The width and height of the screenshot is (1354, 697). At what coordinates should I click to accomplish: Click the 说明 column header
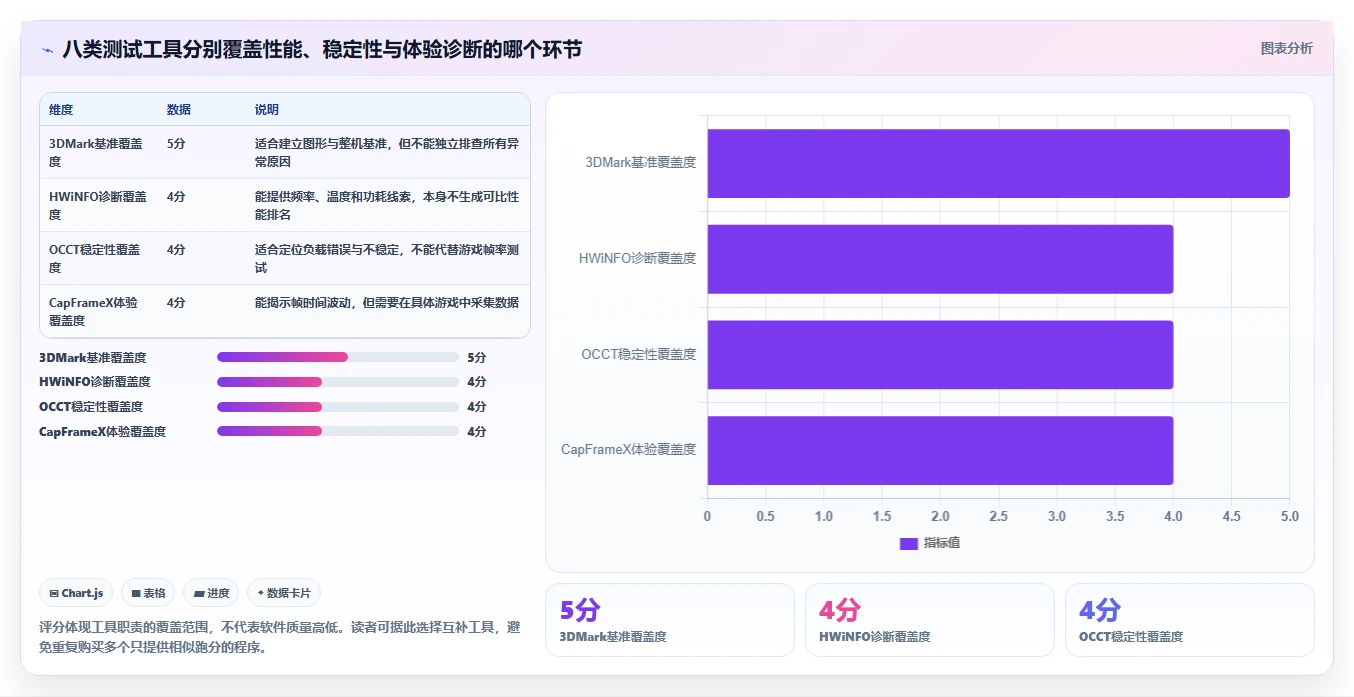pos(267,110)
